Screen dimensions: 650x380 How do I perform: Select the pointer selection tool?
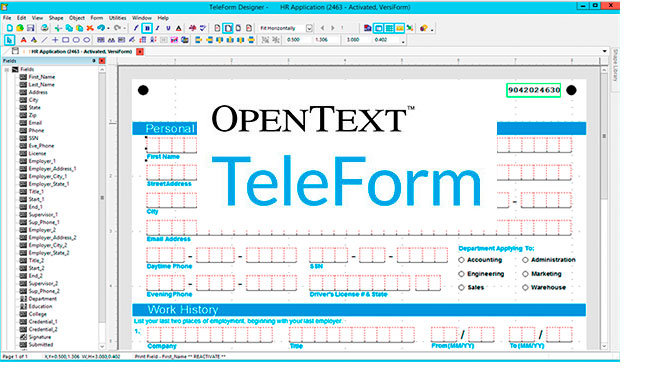(x=10, y=40)
